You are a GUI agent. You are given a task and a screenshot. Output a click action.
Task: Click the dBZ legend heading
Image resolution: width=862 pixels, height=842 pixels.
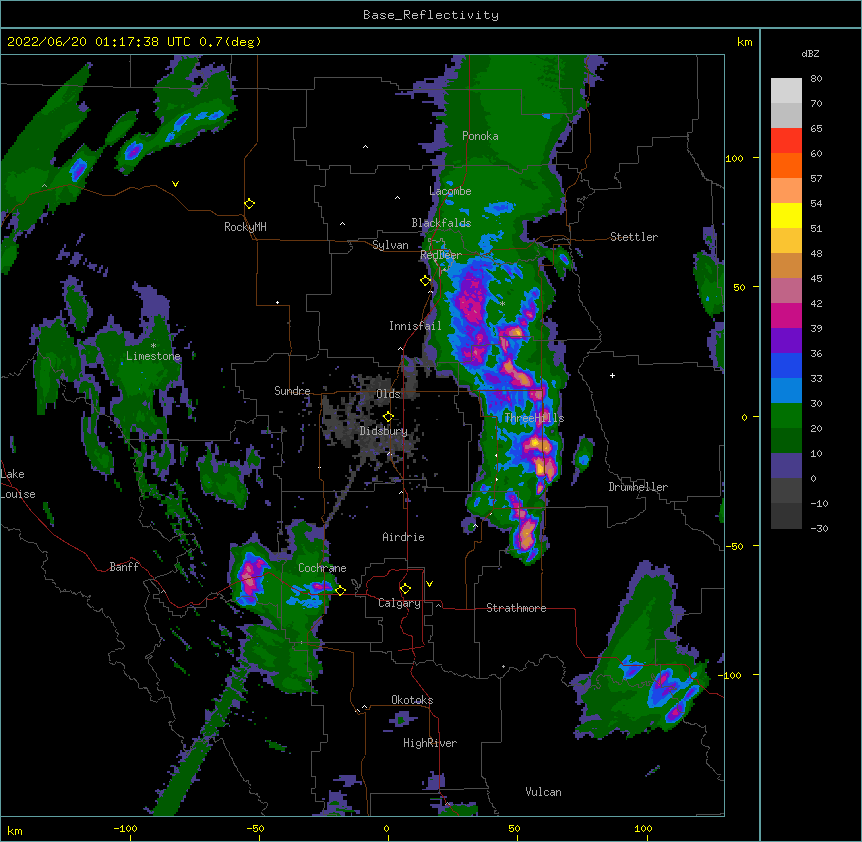(x=810, y=54)
